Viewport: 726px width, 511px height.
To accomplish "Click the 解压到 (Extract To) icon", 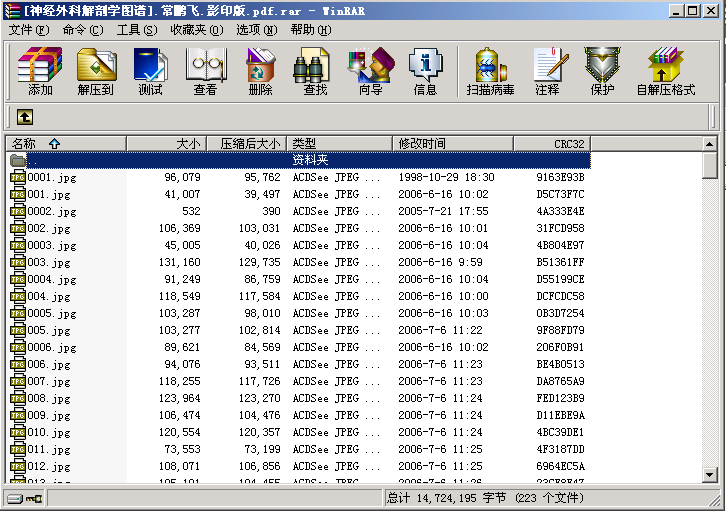I will click(96, 71).
